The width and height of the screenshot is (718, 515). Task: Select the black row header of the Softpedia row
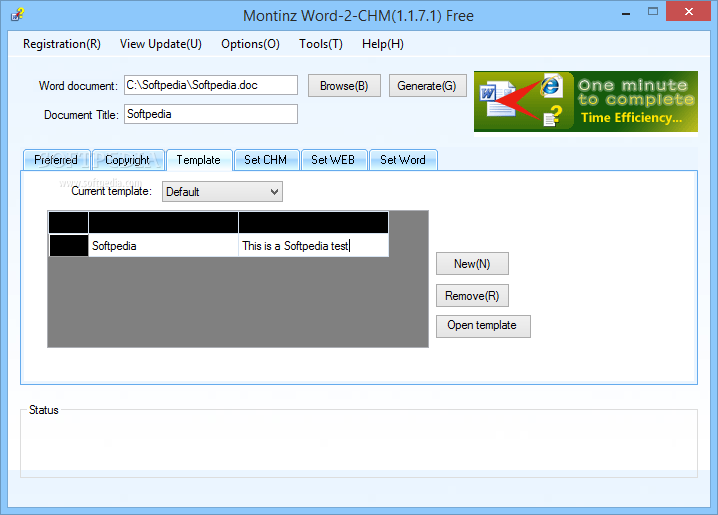(69, 246)
